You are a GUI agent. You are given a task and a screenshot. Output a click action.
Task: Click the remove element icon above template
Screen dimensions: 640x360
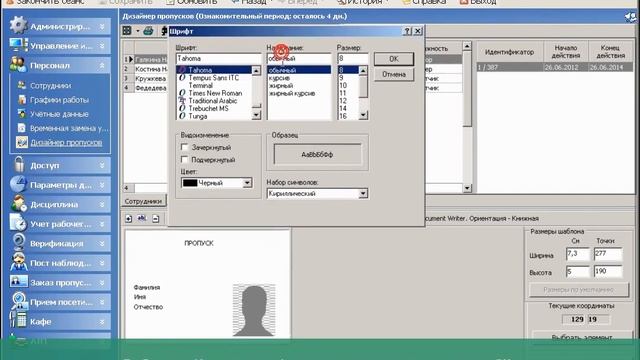(x=156, y=219)
